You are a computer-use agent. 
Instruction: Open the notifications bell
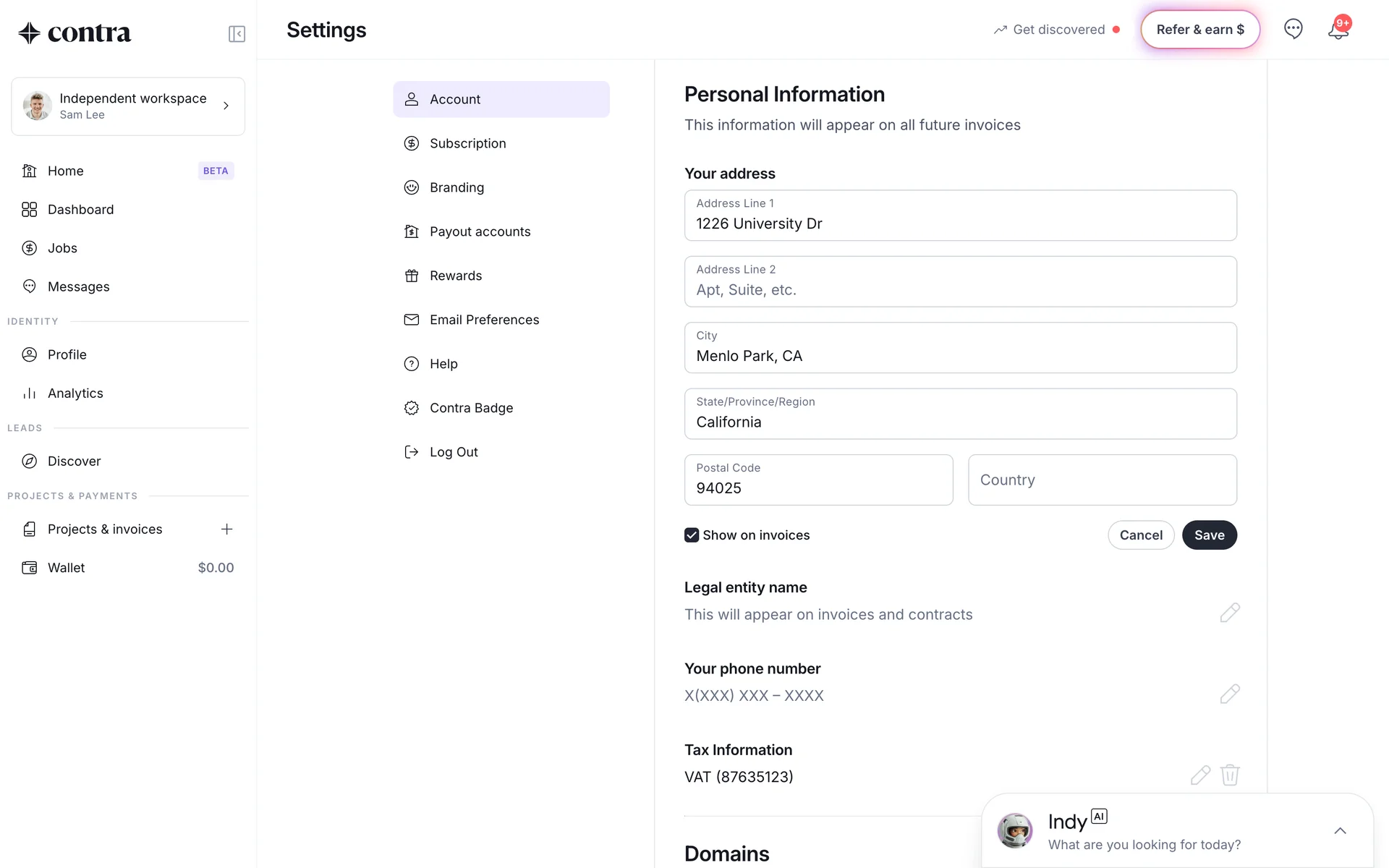pos(1338,30)
